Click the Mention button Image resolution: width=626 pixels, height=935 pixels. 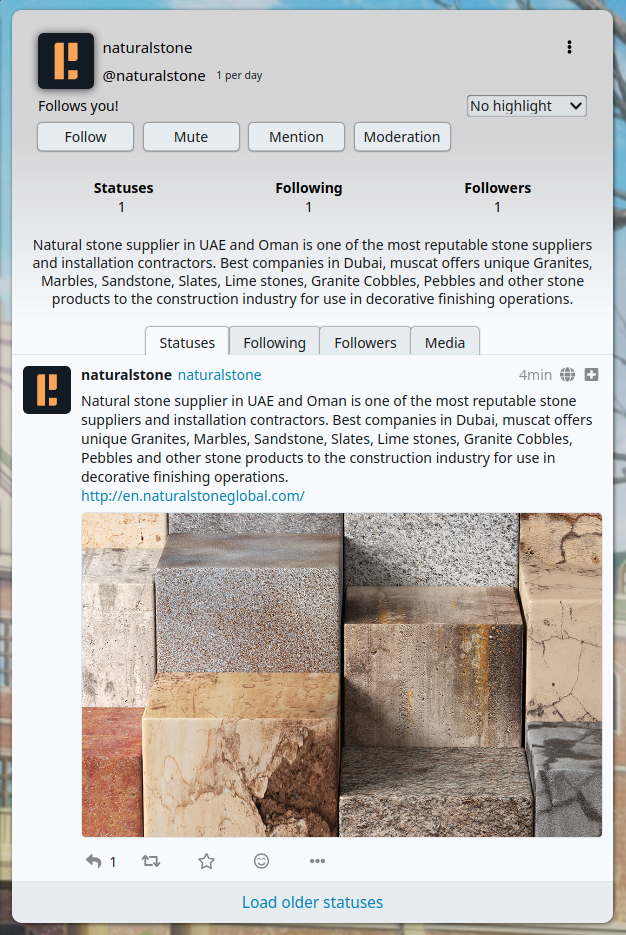pyautogui.click(x=296, y=137)
